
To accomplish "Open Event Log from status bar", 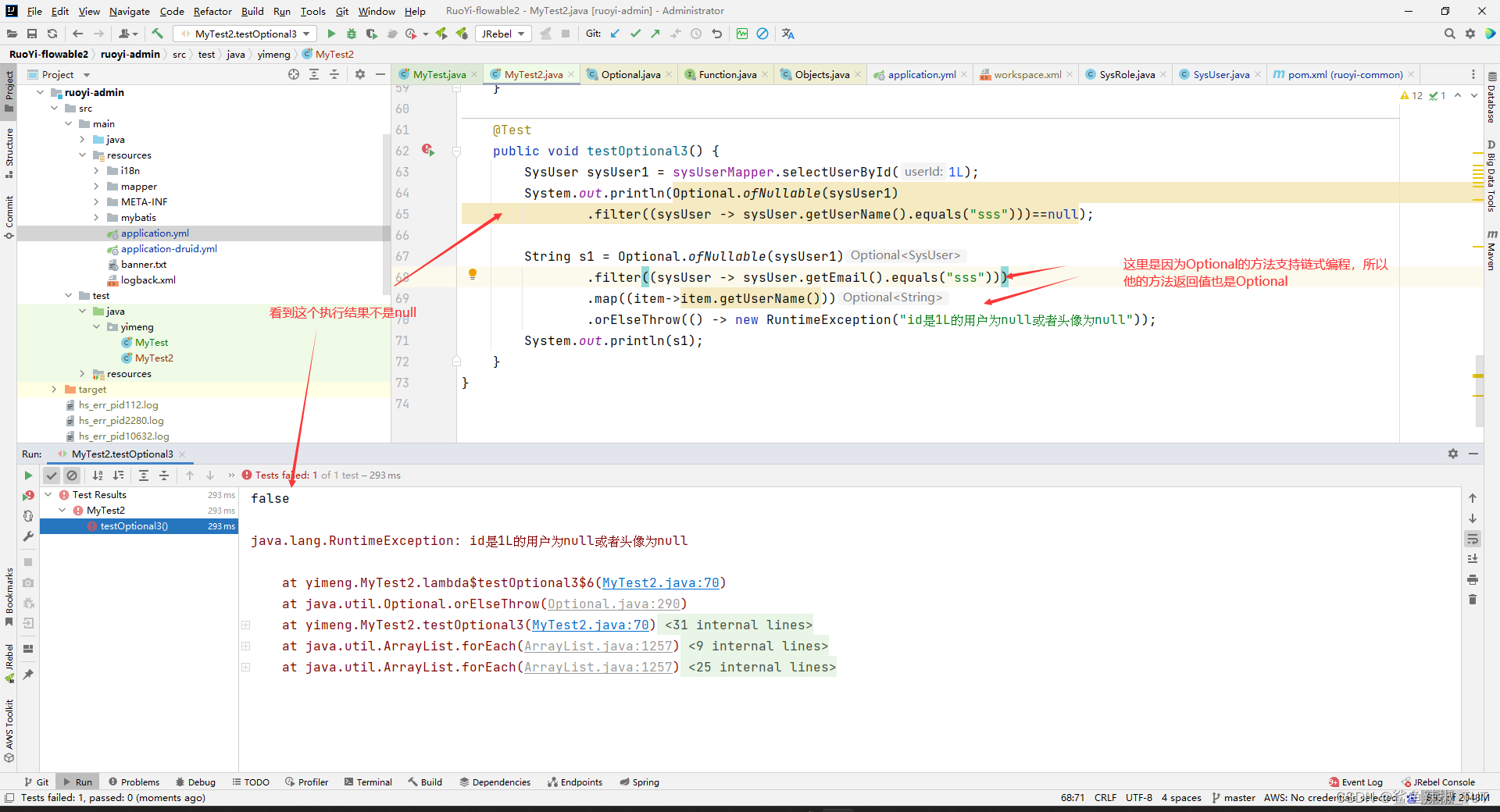I will [x=1355, y=782].
